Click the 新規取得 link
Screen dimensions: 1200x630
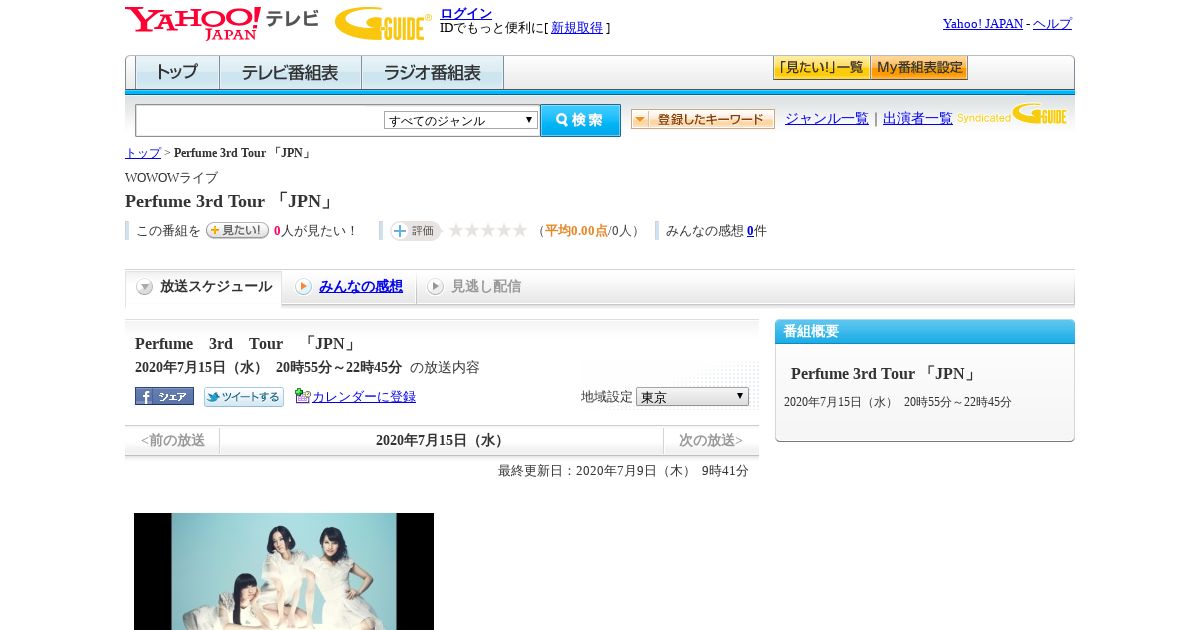coord(577,28)
